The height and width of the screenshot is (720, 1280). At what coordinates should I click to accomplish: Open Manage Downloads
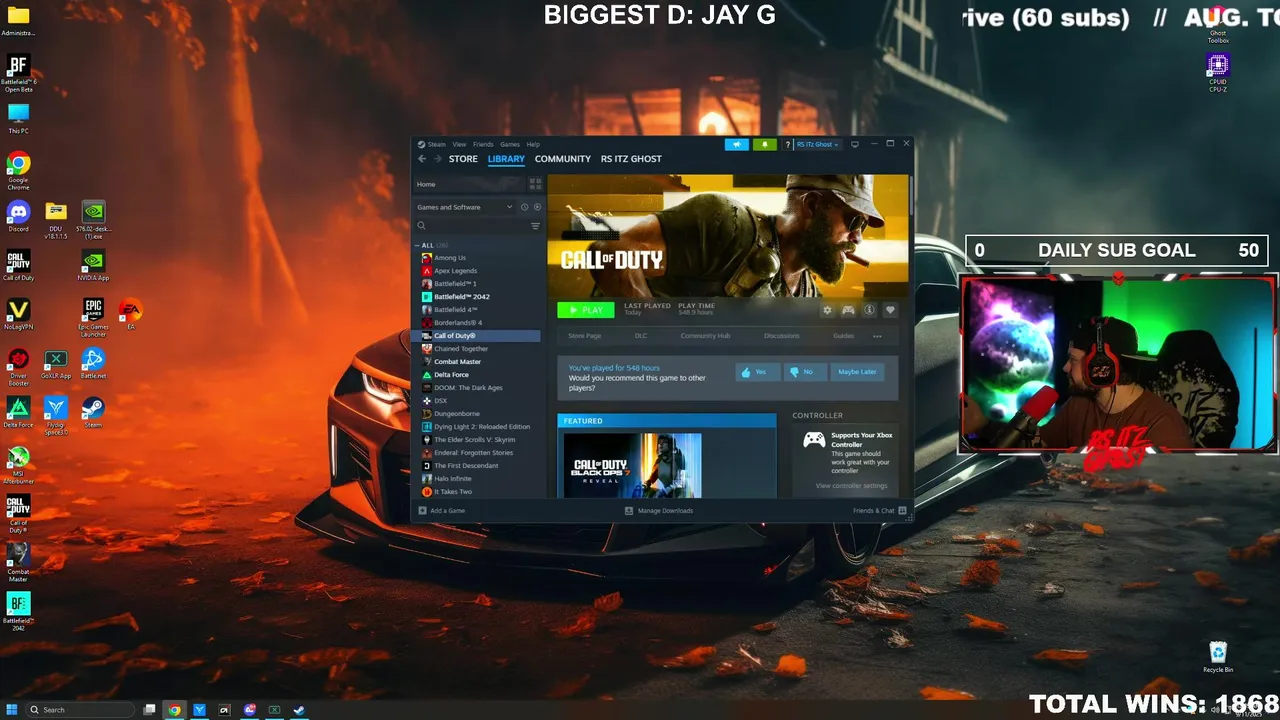tap(659, 511)
